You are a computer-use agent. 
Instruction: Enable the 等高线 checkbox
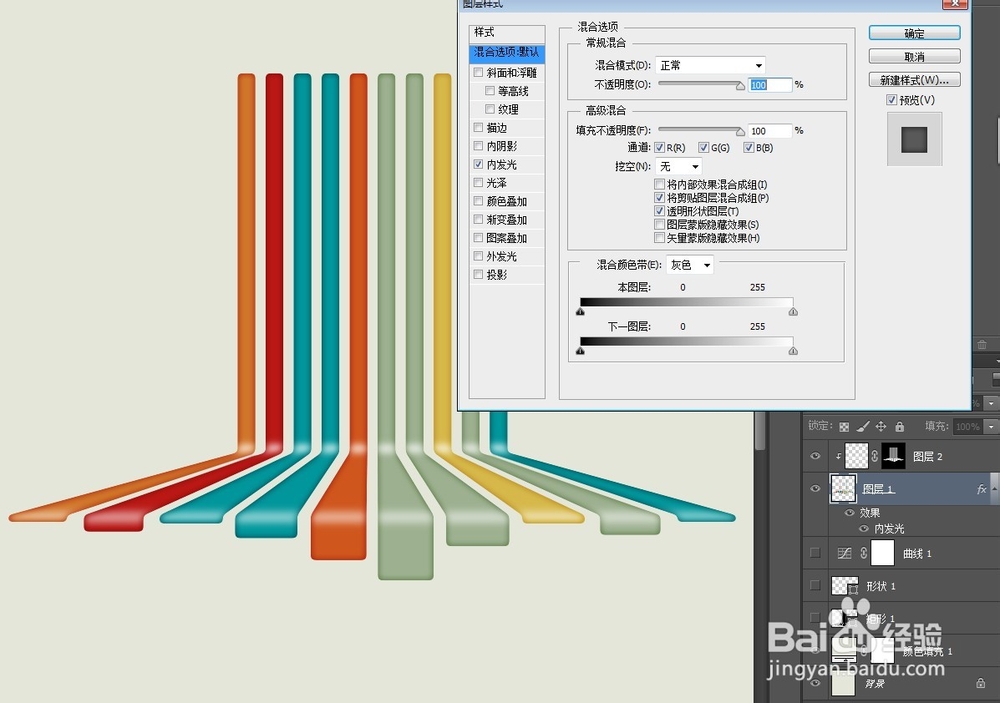click(490, 91)
